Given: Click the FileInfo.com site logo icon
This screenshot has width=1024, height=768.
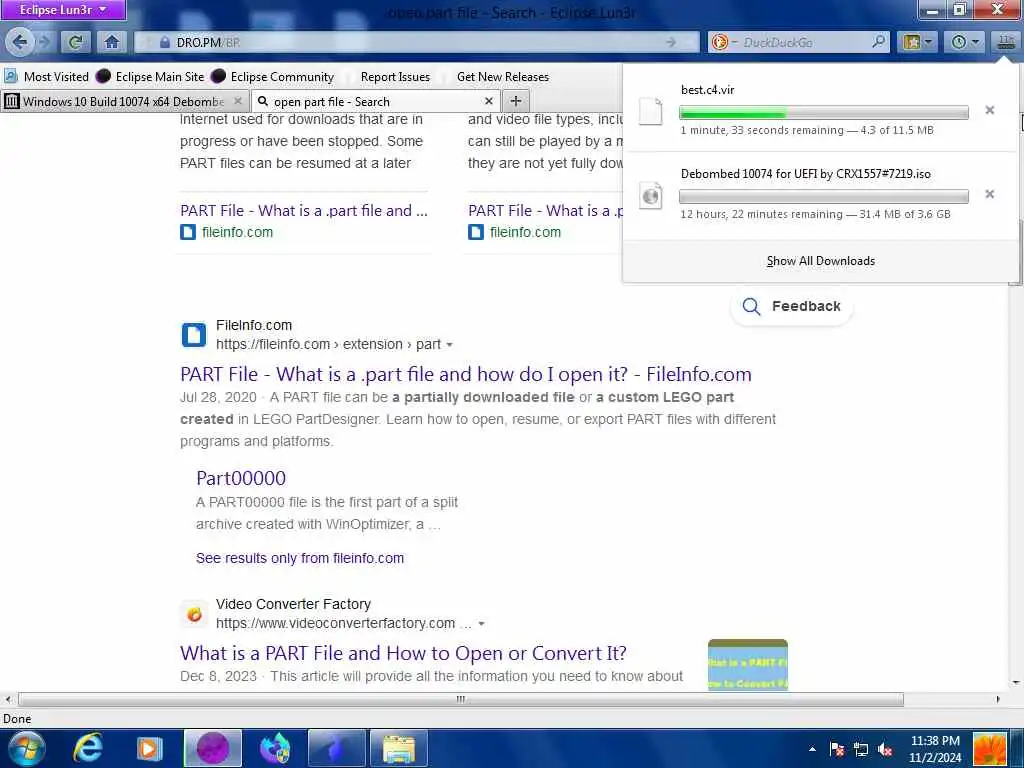Looking at the screenshot, I should coord(193,334).
